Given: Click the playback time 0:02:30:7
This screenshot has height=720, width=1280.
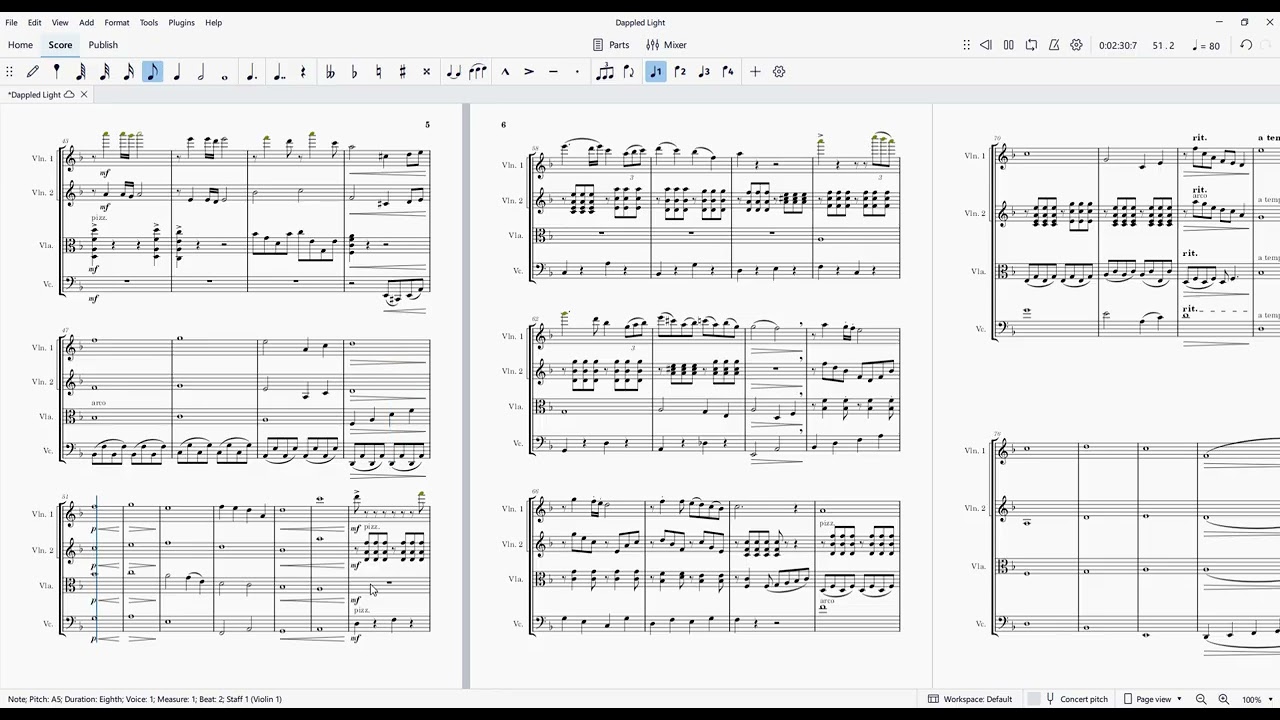Looking at the screenshot, I should point(1118,46).
